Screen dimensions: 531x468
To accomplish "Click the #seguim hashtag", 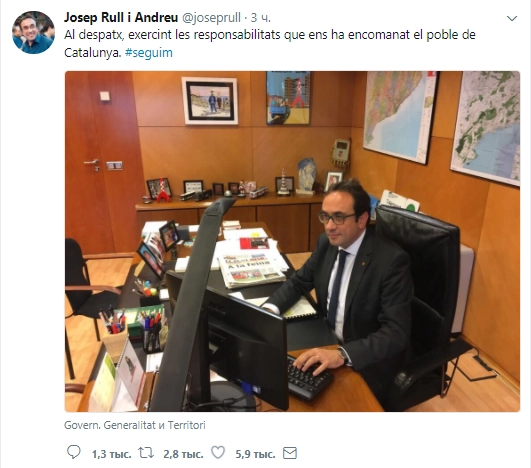I will tap(149, 53).
